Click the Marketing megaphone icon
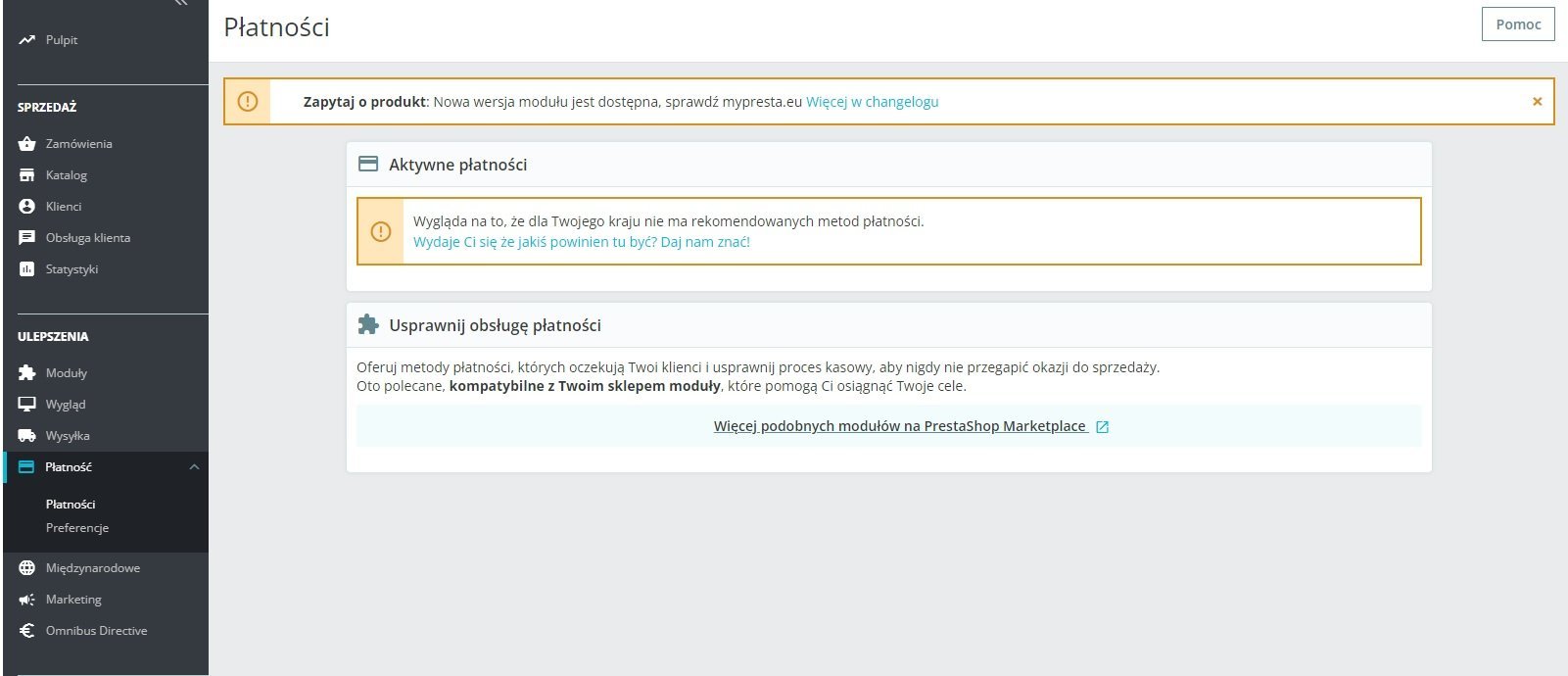The height and width of the screenshot is (676, 1568). click(x=26, y=600)
